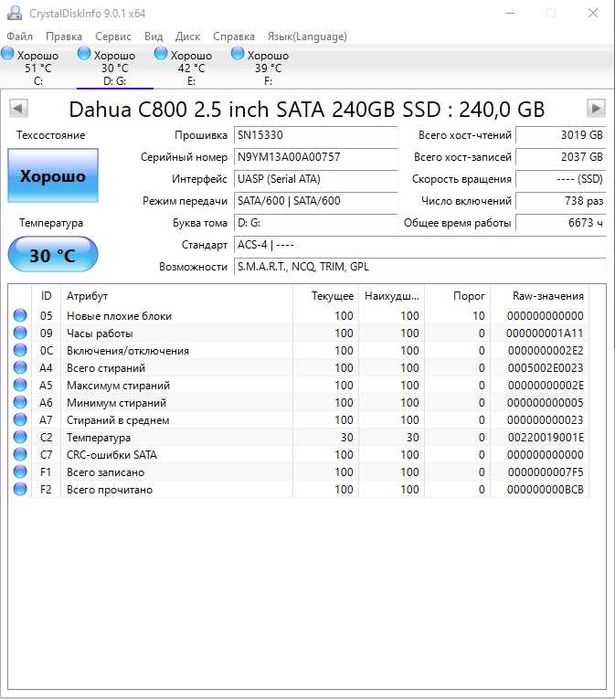
Task: Click the Режим передачи field SATA/600
Action: [316, 201]
